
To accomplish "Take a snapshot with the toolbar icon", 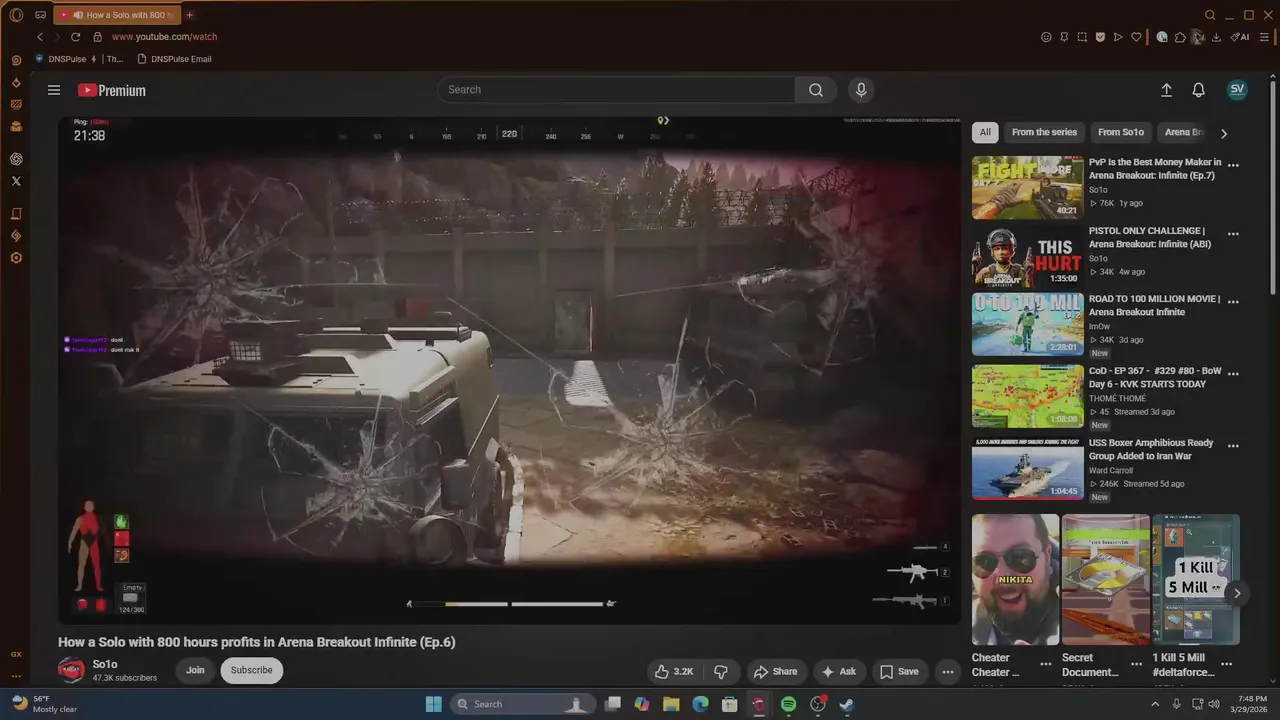I will click(1082, 37).
